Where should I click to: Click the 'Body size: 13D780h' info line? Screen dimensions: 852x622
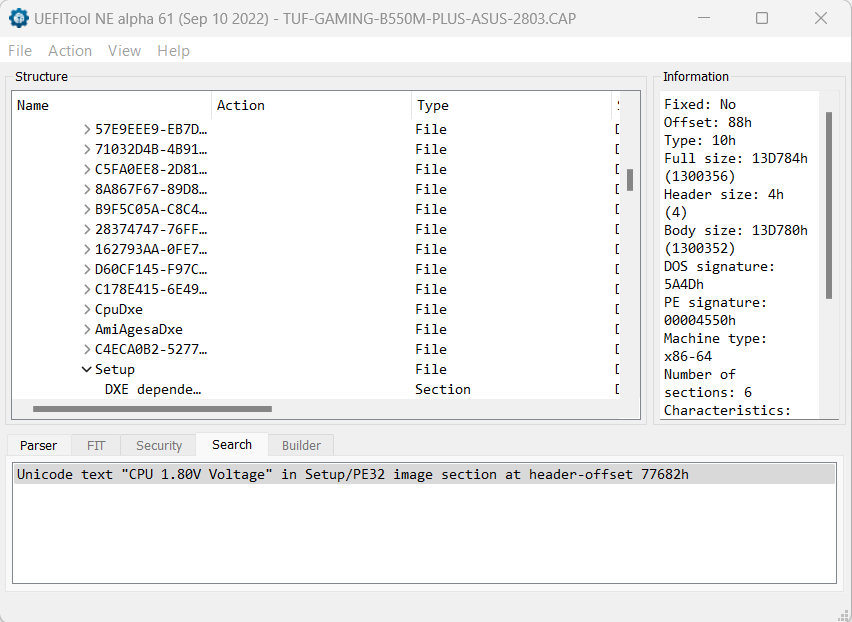click(736, 230)
